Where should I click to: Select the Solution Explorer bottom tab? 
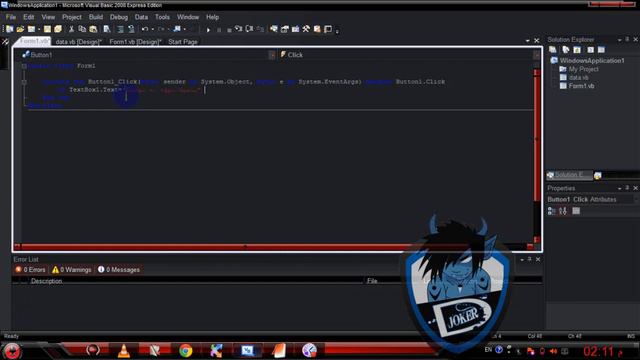click(569, 175)
